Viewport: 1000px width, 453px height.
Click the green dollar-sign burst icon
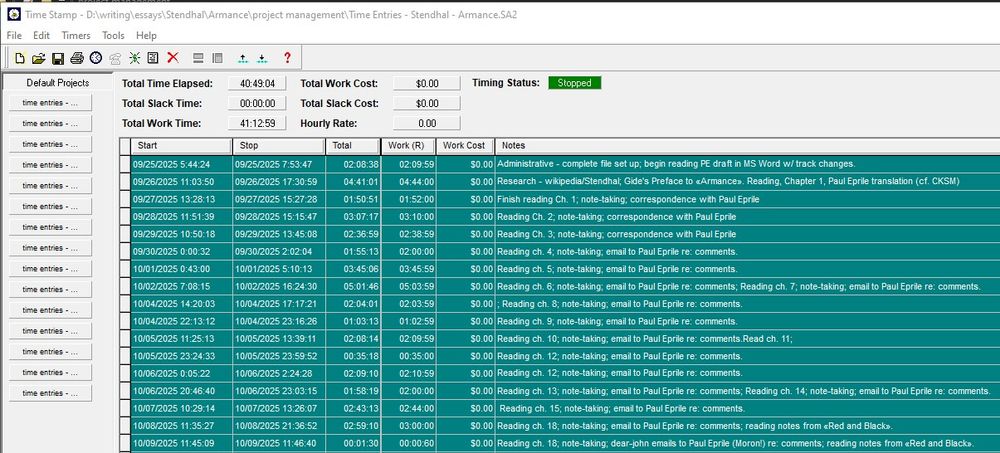(134, 58)
